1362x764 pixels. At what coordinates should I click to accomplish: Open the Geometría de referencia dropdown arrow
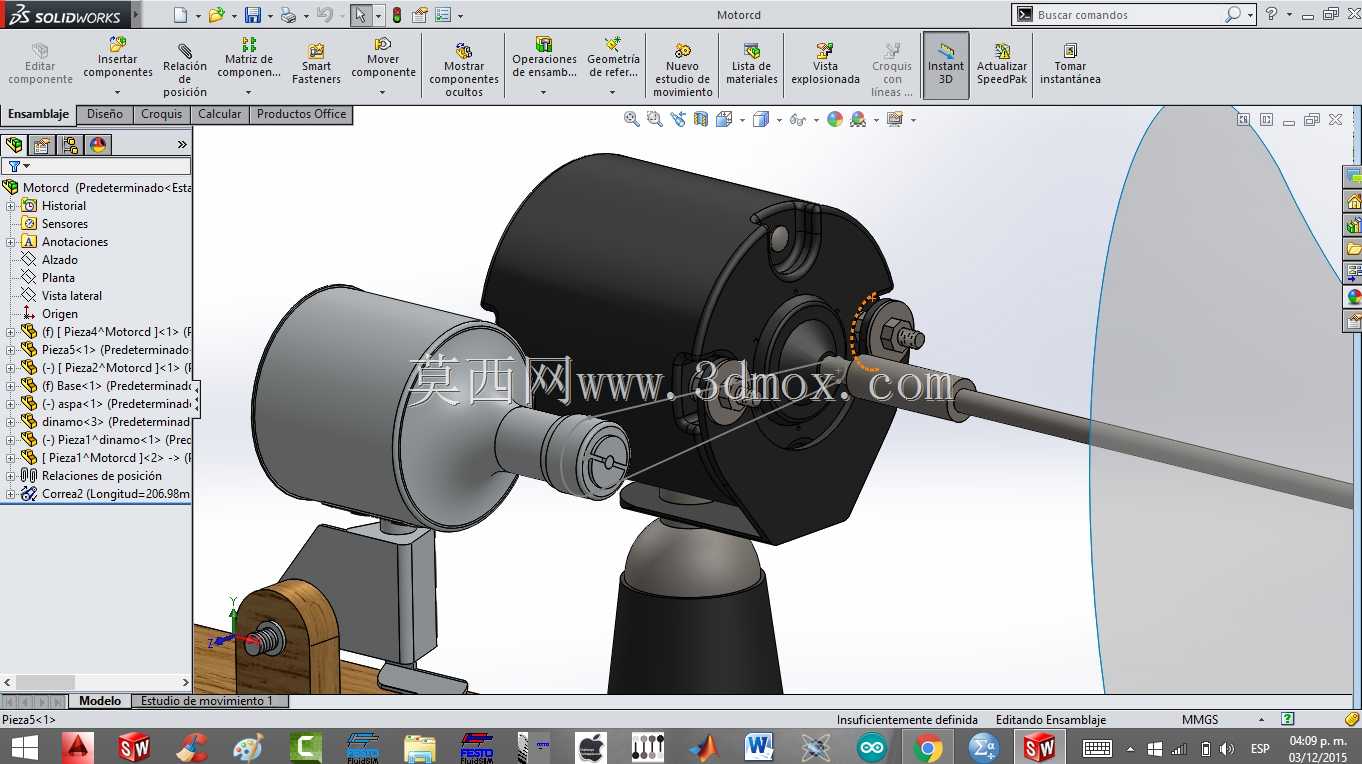[613, 93]
